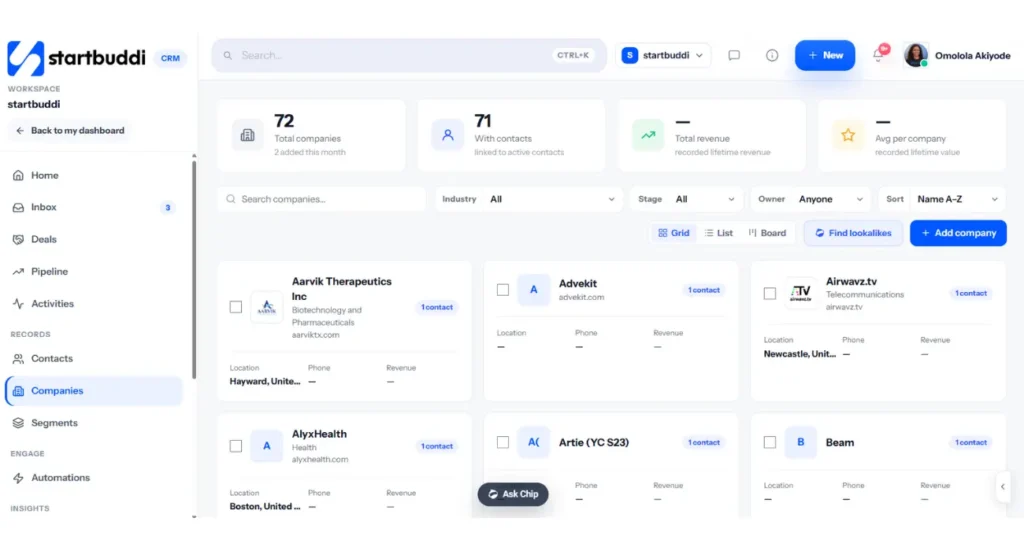Open Inbox in sidebar
Image resolution: width=1024 pixels, height=551 pixels.
tap(93, 207)
